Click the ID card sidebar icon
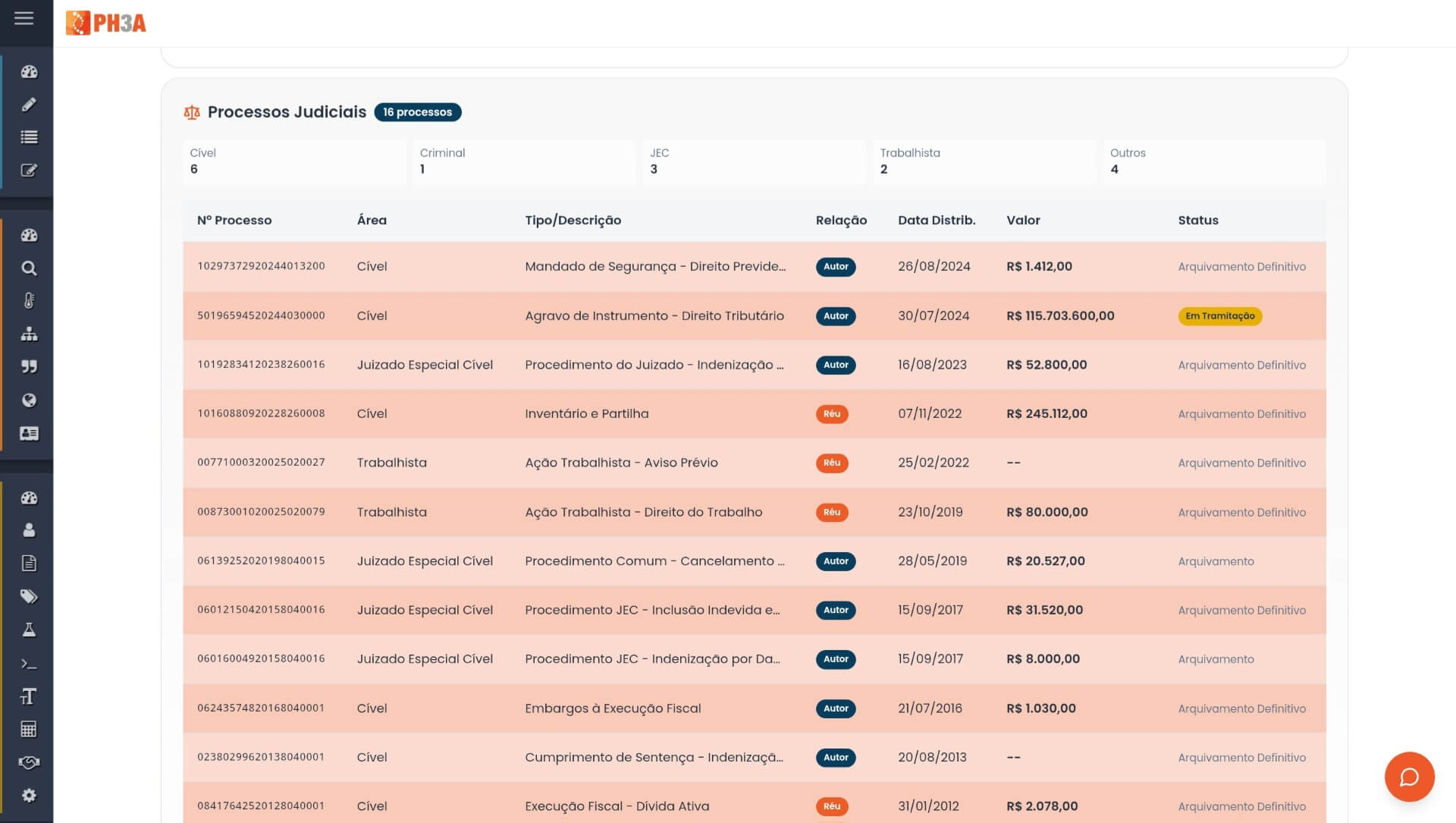 pos(29,434)
